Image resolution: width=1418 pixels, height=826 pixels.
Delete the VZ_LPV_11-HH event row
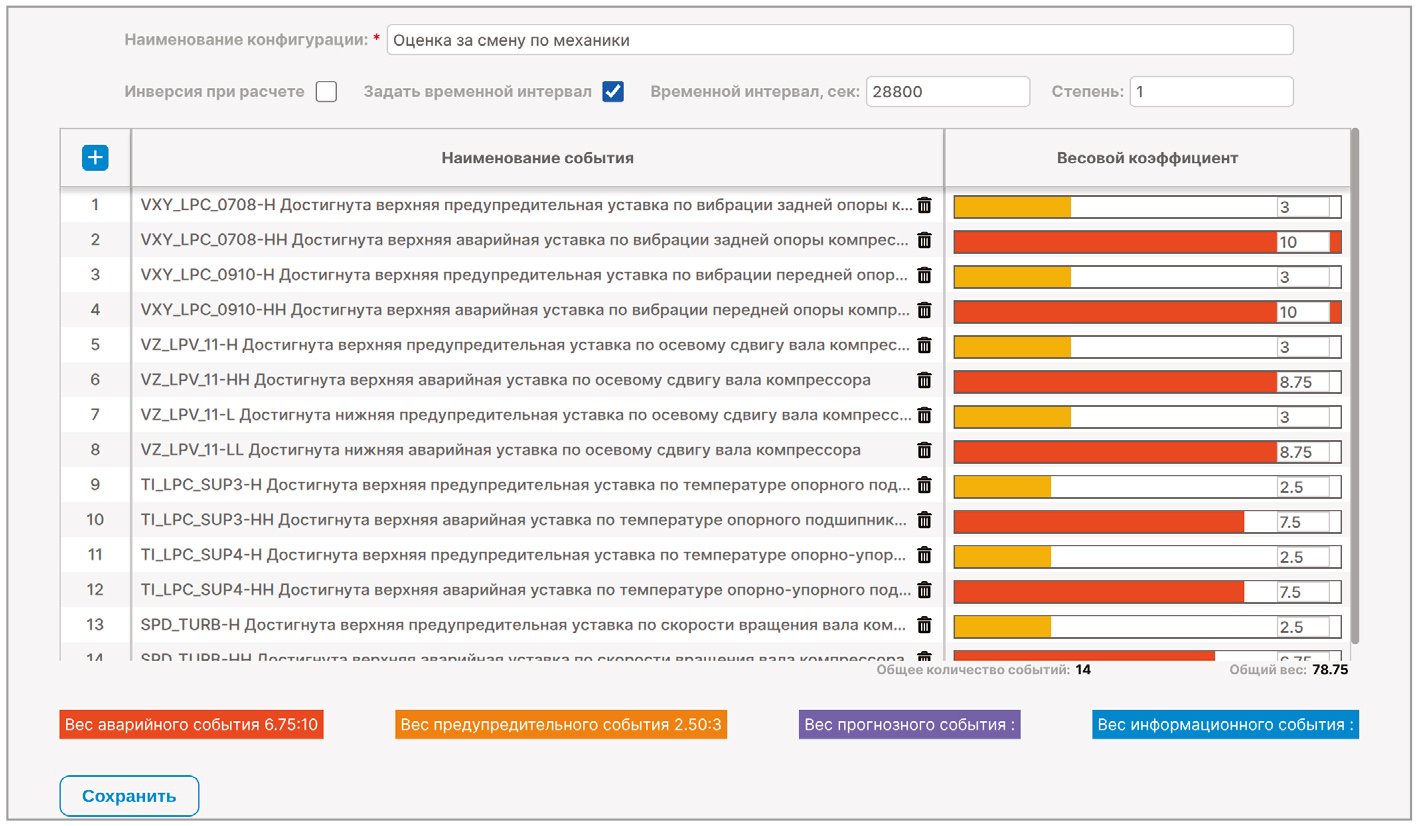coord(924,380)
